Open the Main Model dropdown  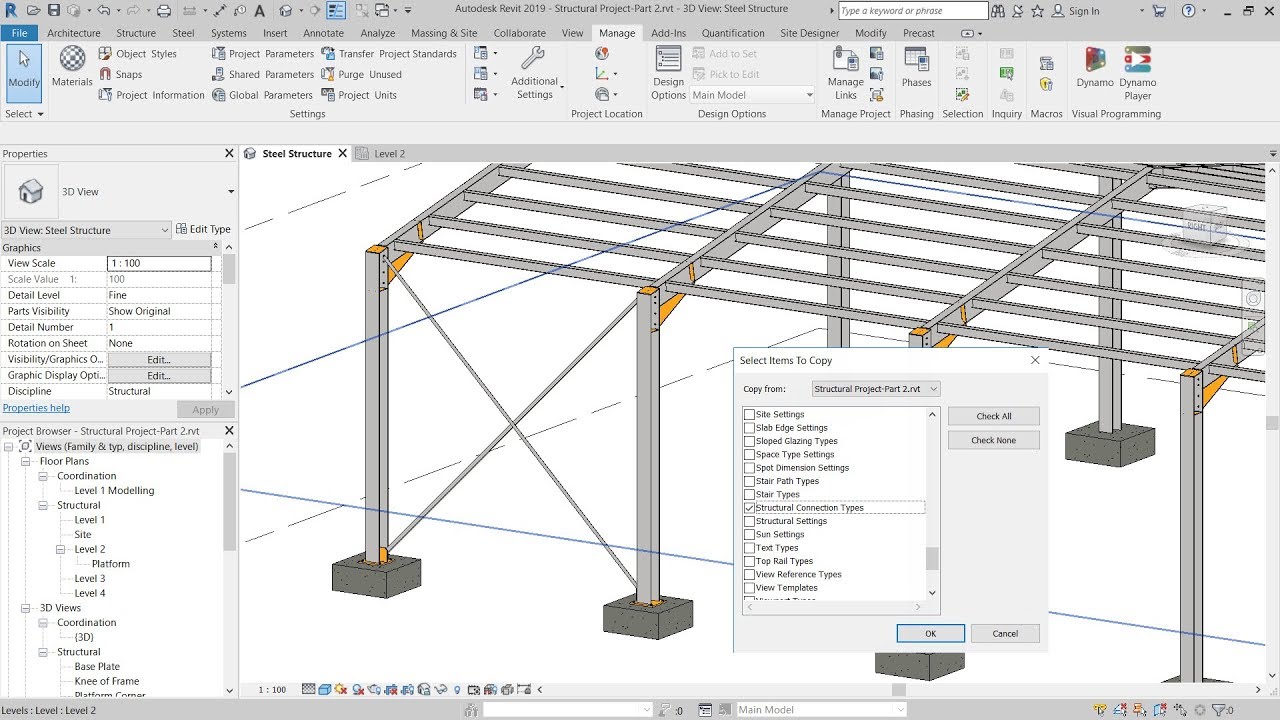click(x=799, y=94)
